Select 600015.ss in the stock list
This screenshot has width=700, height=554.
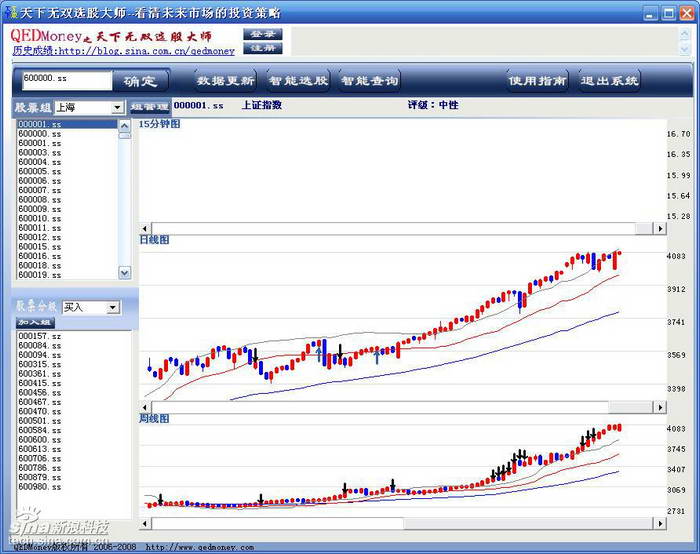(x=67, y=246)
